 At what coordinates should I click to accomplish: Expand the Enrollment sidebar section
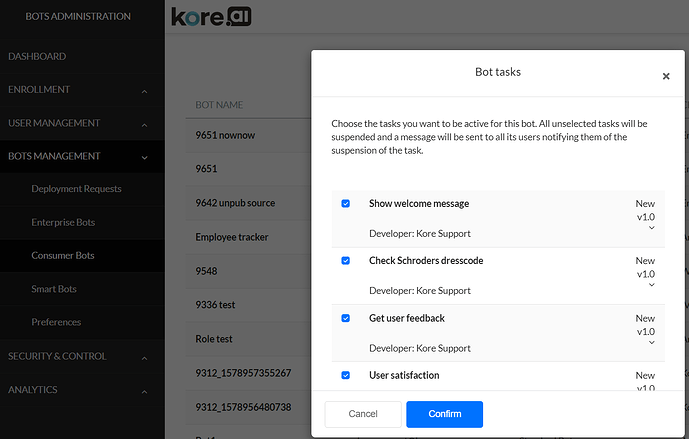coord(145,91)
